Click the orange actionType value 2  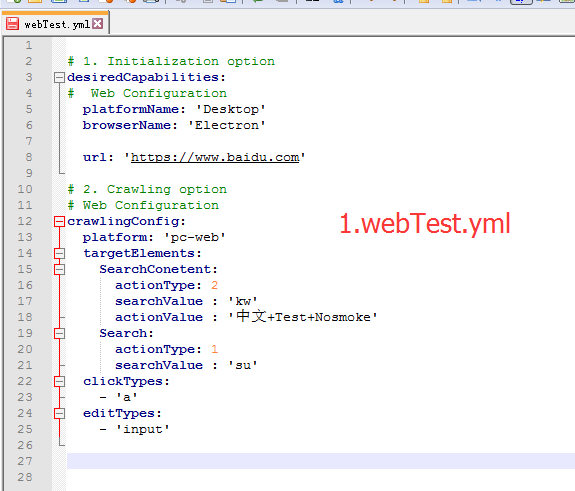pos(215,285)
